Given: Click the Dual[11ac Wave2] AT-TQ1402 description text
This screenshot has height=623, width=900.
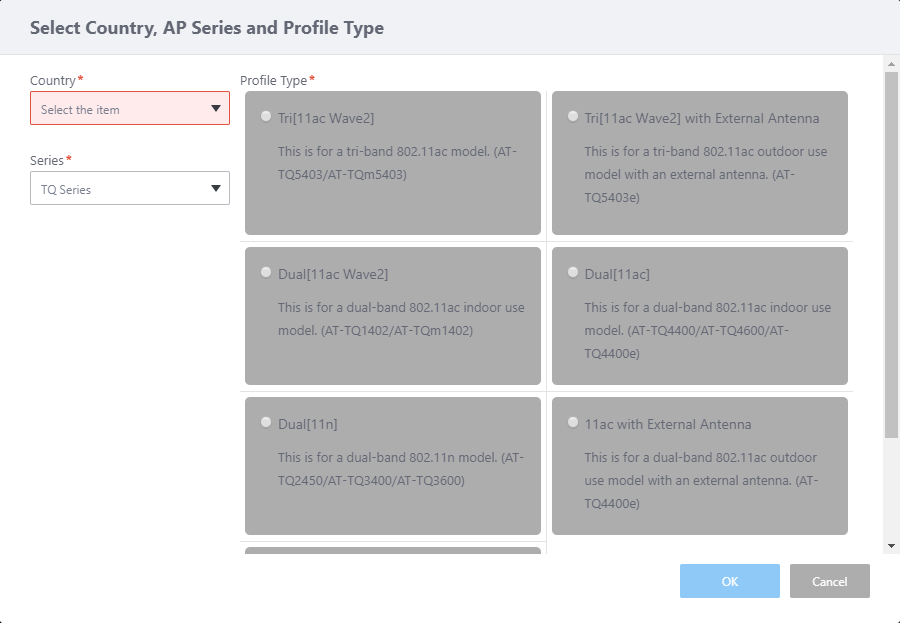Looking at the screenshot, I should [400, 319].
